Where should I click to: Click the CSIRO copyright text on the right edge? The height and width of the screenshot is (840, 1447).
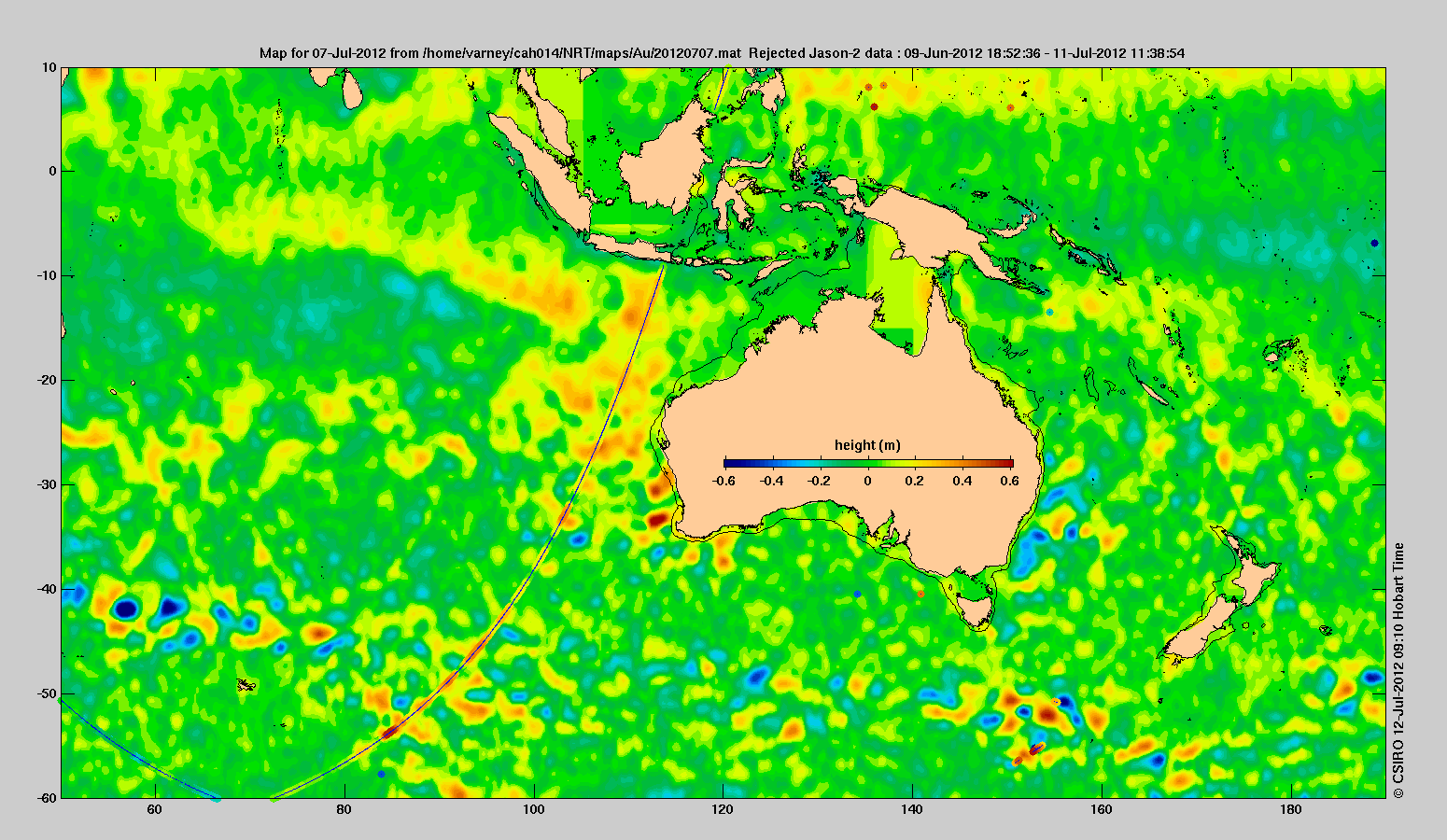1398,670
